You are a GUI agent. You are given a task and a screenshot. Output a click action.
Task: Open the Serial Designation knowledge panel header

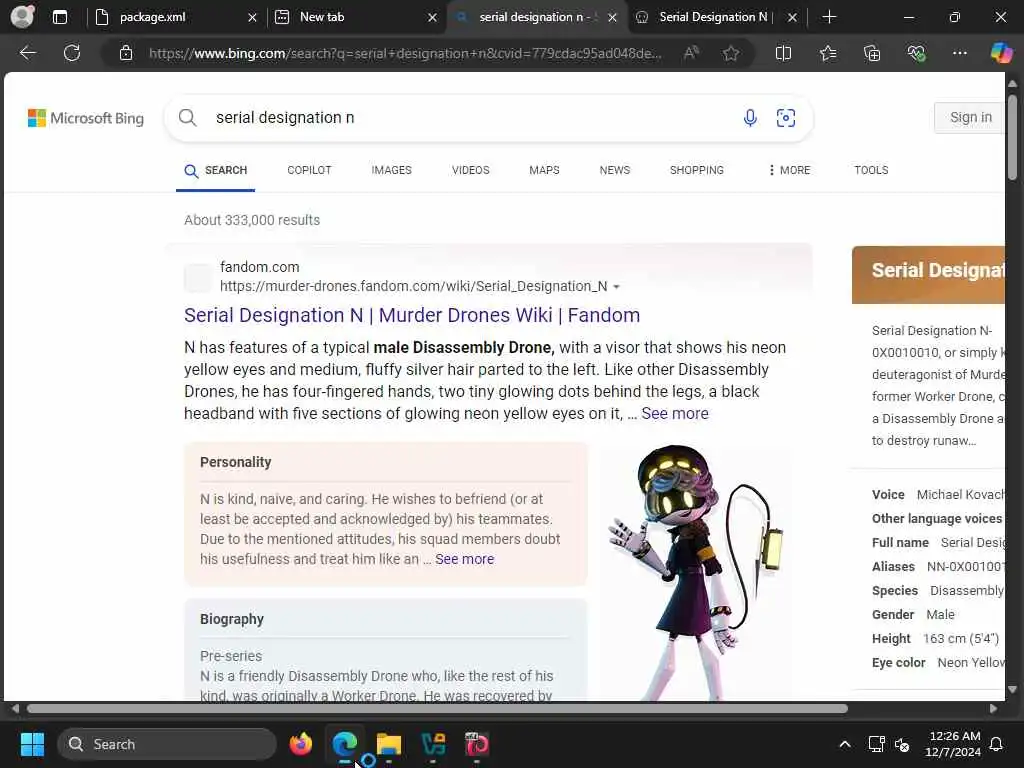928,274
